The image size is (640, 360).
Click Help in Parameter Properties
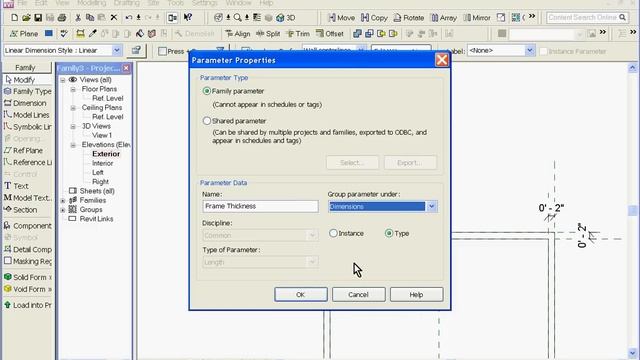[416, 294]
